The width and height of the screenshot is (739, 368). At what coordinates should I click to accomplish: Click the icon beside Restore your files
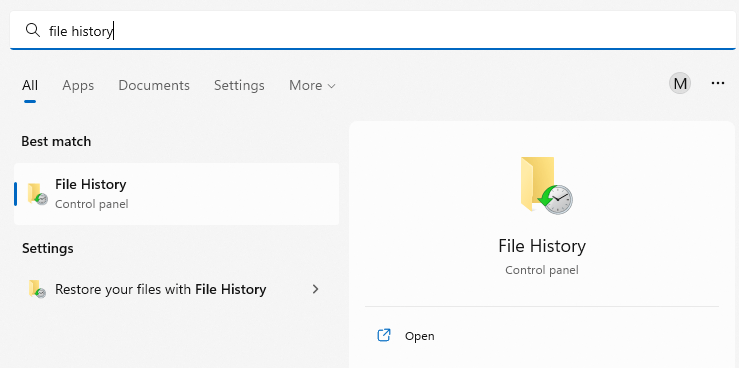[37, 289]
